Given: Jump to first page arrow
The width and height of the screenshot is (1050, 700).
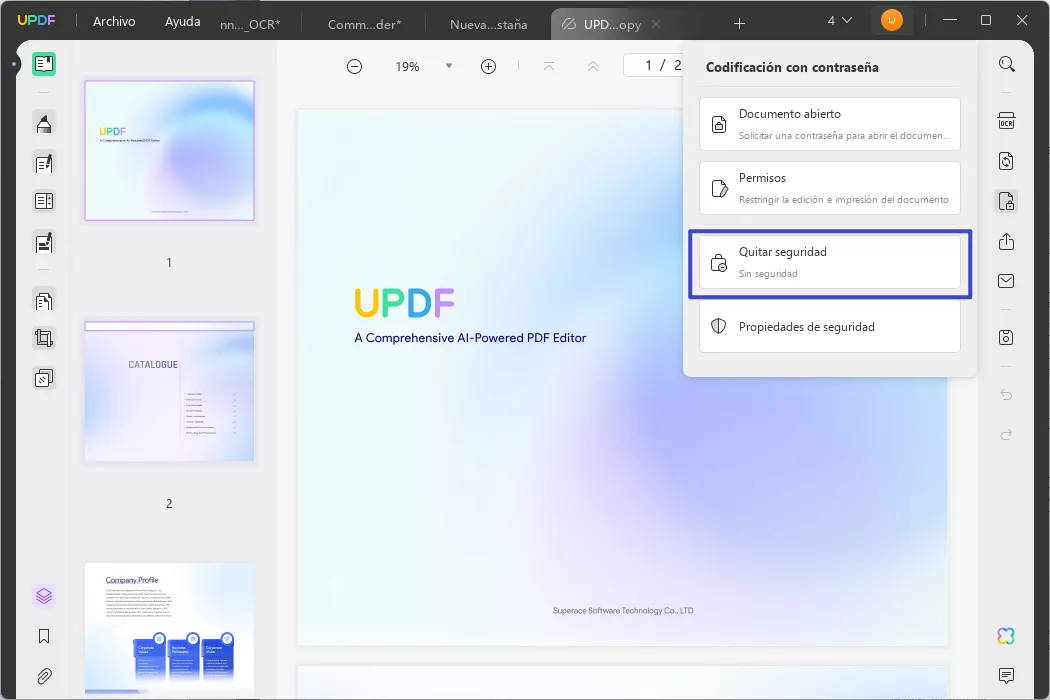Looking at the screenshot, I should coord(549,66).
